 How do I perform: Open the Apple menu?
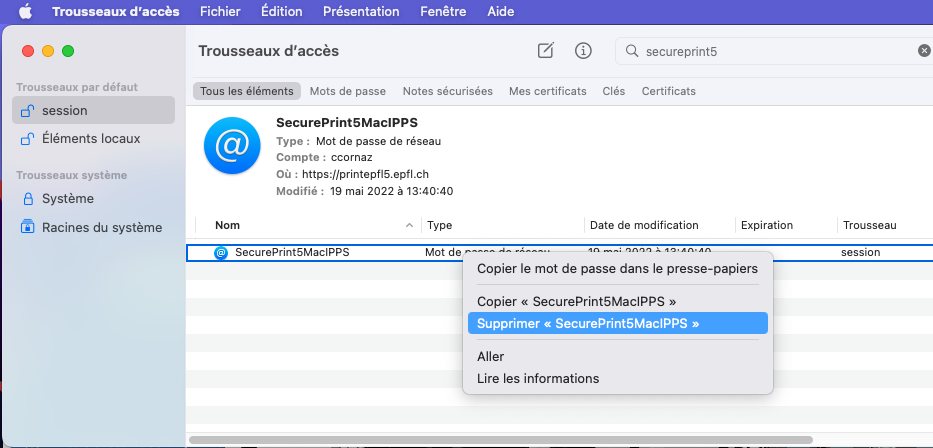pos(25,11)
